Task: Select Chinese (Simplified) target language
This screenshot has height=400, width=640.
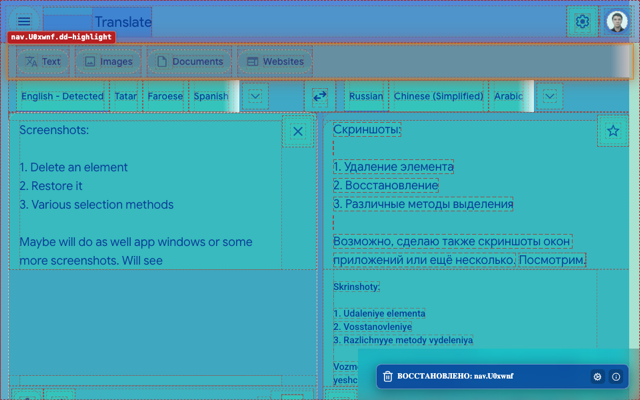Action: tap(438, 96)
